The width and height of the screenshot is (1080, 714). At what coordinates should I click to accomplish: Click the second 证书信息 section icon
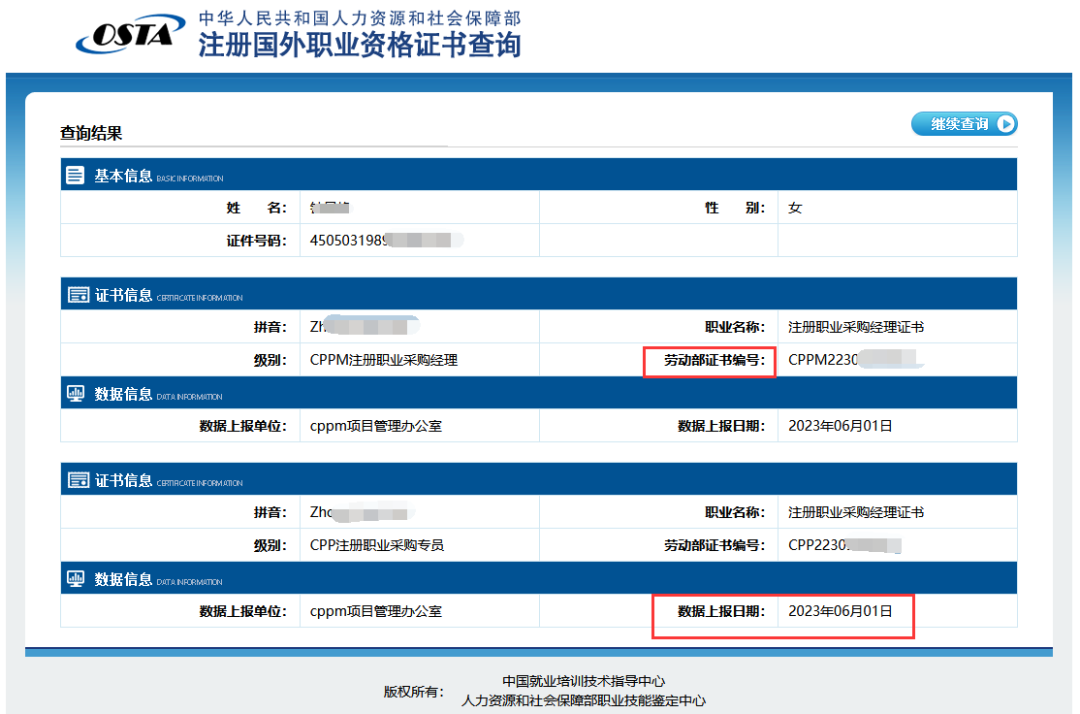tap(78, 480)
